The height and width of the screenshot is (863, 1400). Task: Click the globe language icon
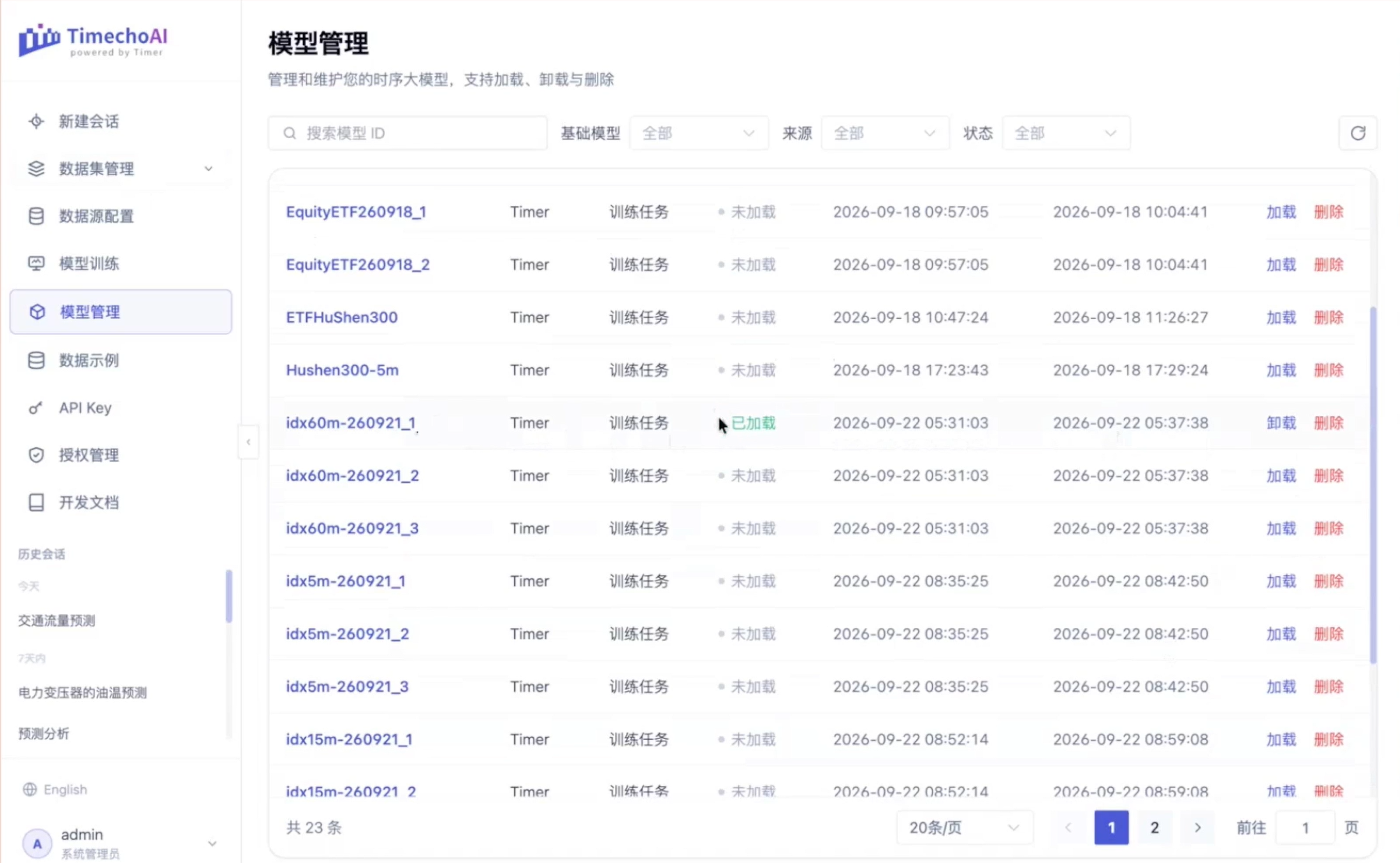30,790
